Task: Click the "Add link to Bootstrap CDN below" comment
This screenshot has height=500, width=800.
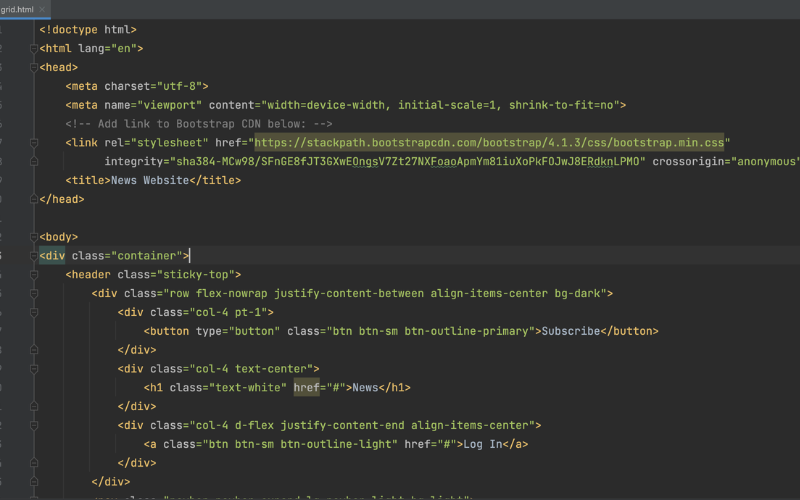Action: tap(198, 124)
